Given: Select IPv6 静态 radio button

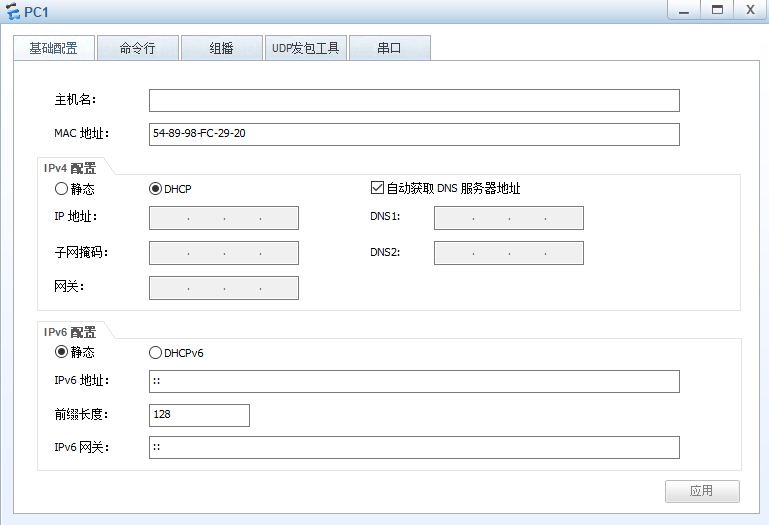Looking at the screenshot, I should 61,352.
